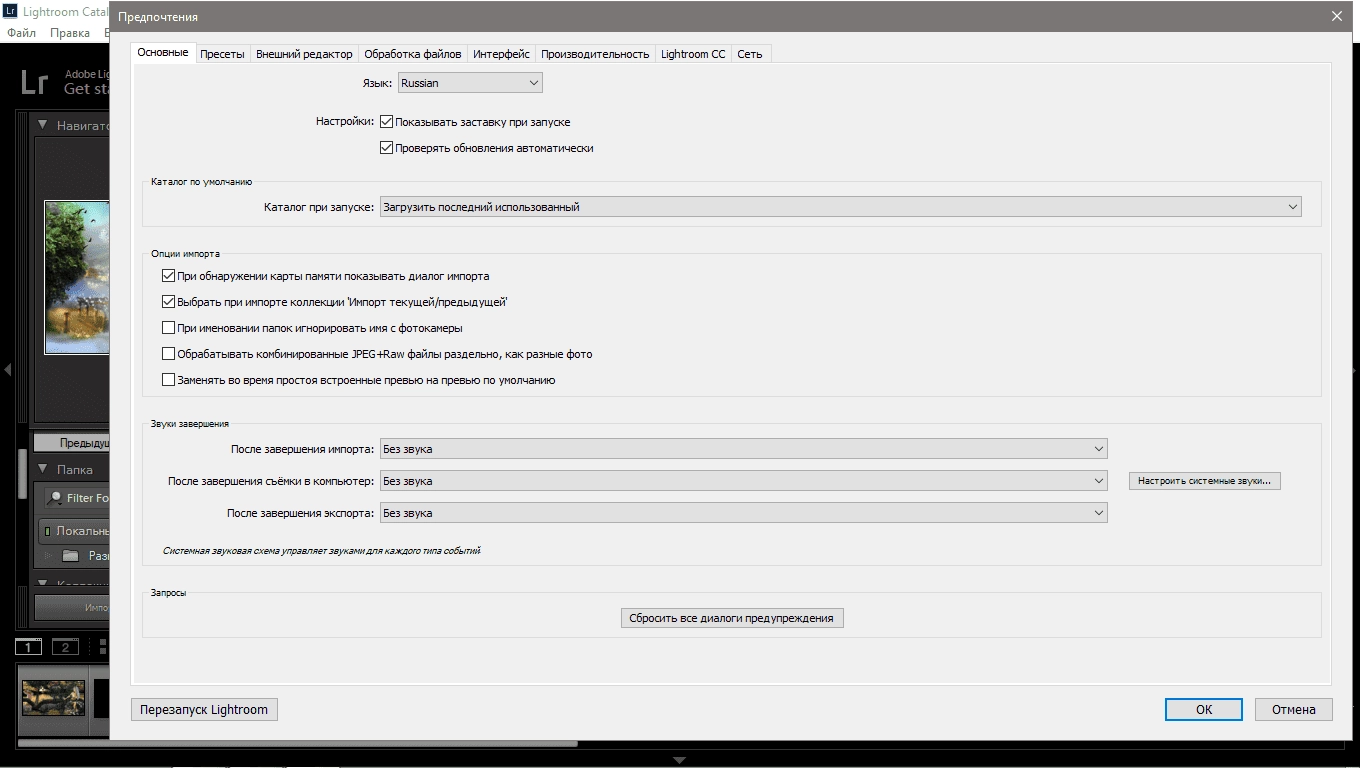Open the Обработка файлов tab

coord(413,54)
